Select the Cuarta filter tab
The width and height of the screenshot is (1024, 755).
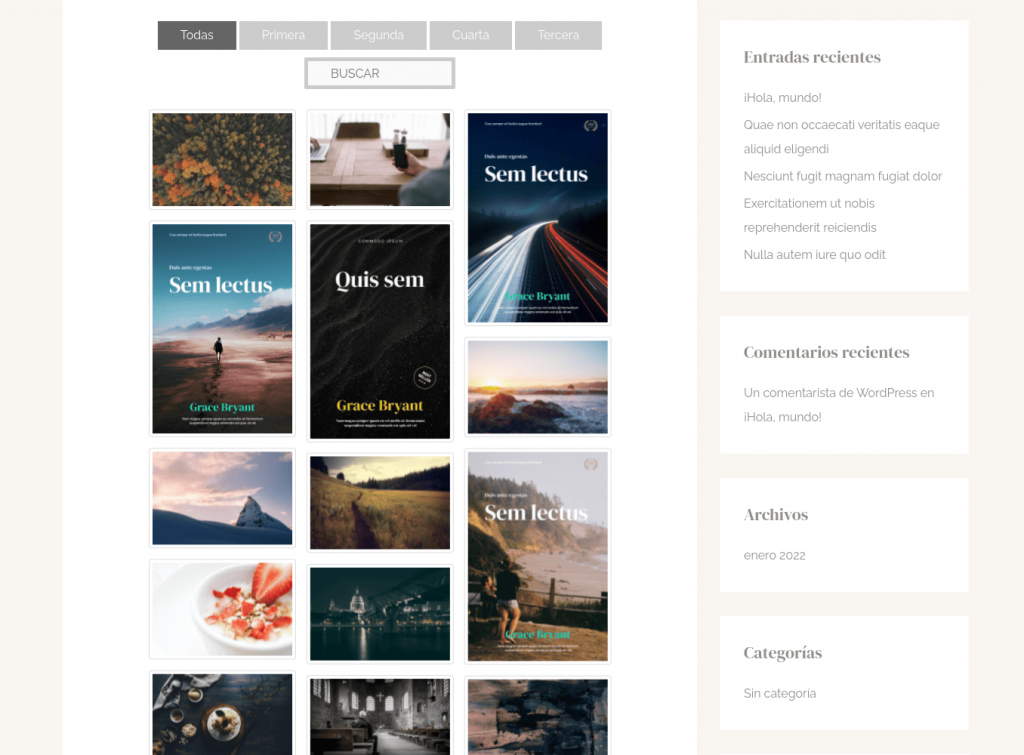tap(470, 35)
